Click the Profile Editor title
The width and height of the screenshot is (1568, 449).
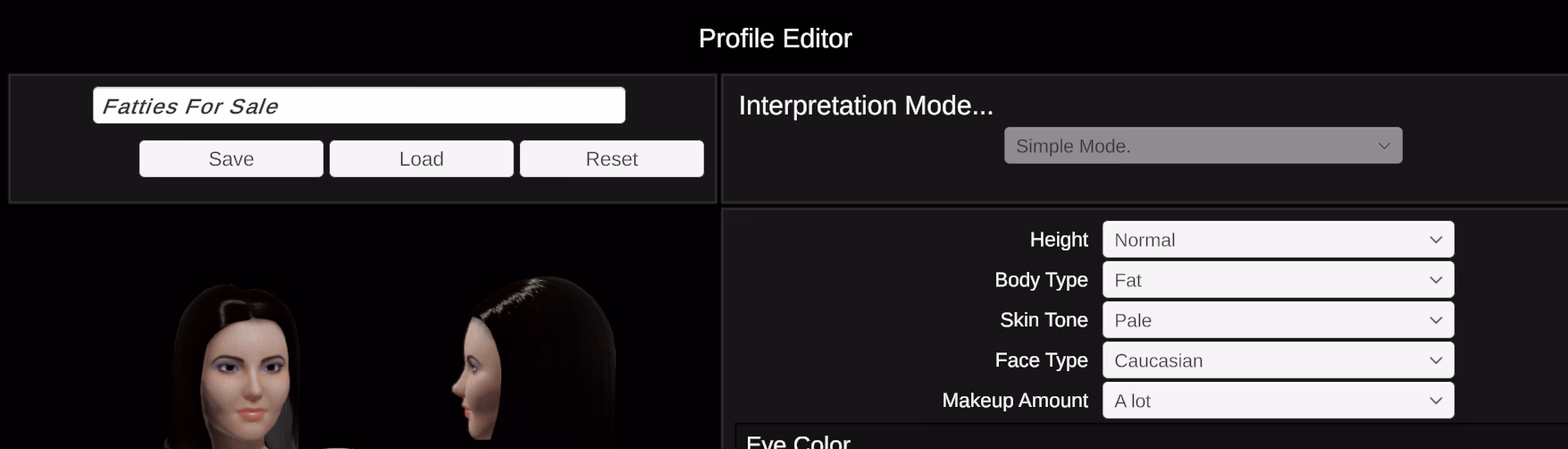tap(776, 38)
